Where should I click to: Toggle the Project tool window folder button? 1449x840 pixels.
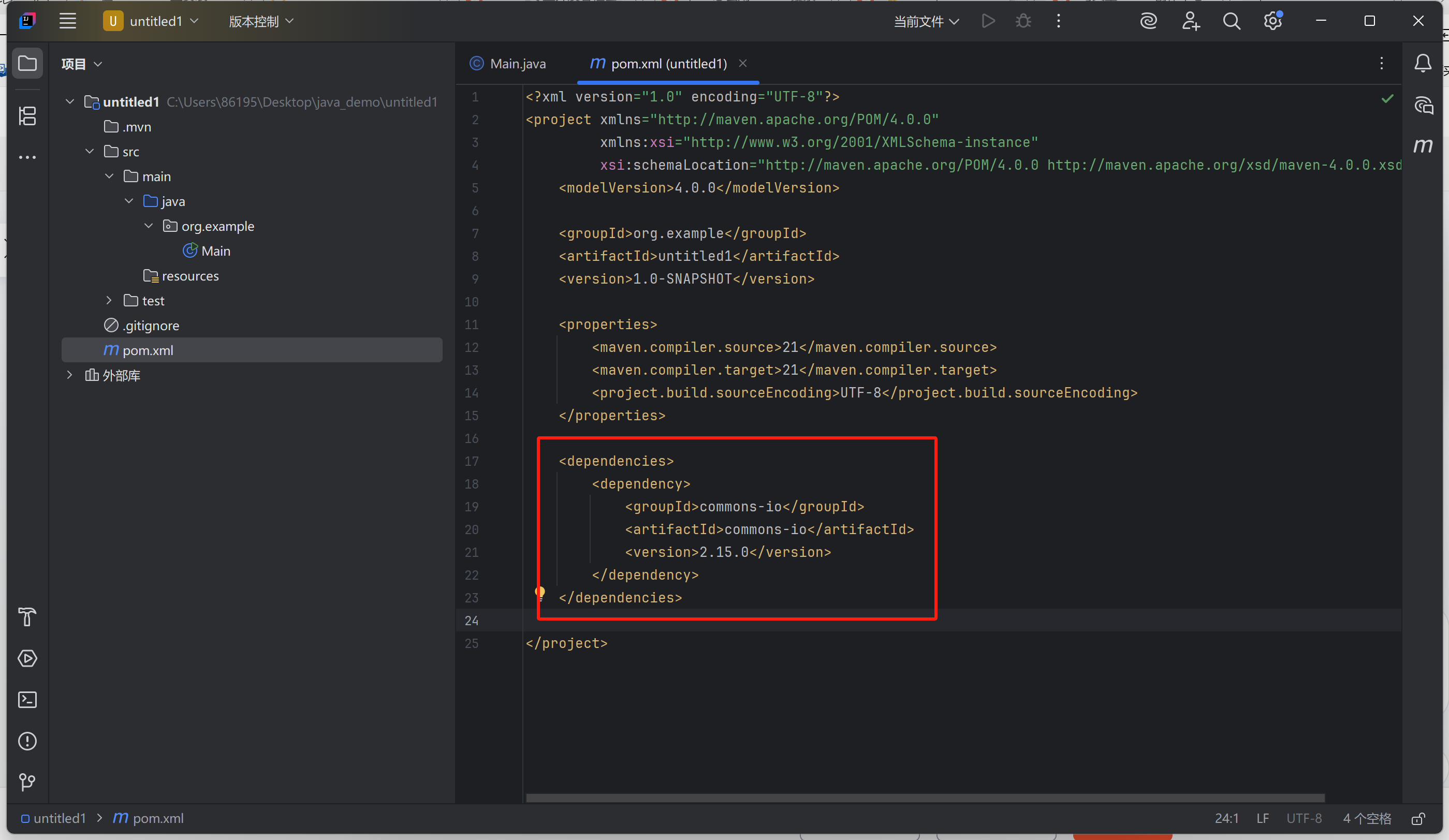click(x=27, y=63)
